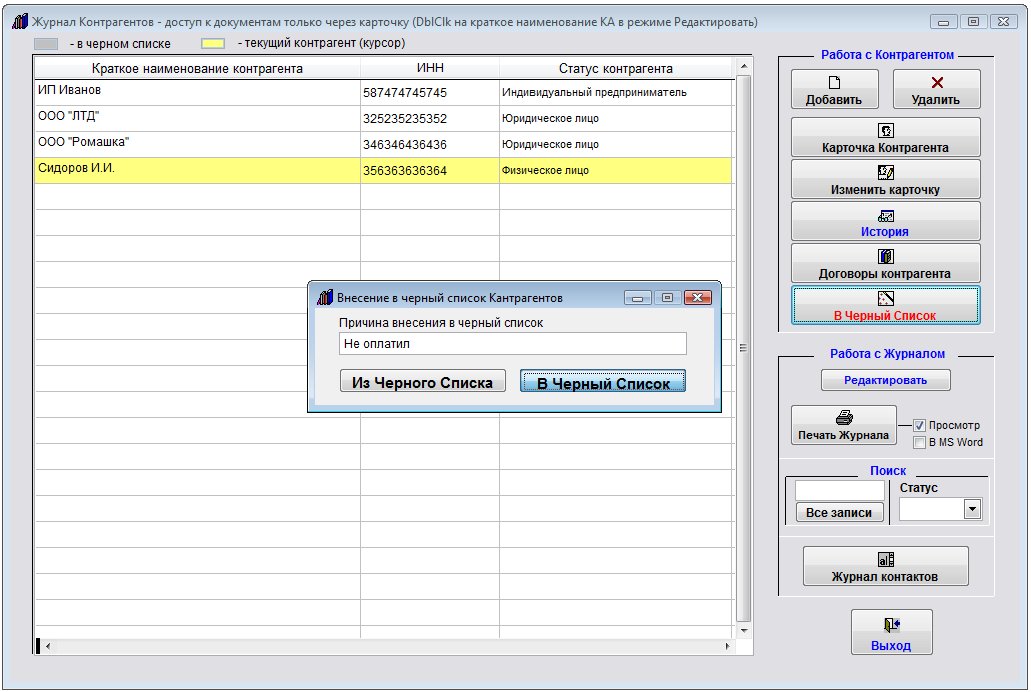Image resolution: width=1031 pixels, height=692 pixels.
Task: Click the ИНН column header
Action: pos(430,68)
